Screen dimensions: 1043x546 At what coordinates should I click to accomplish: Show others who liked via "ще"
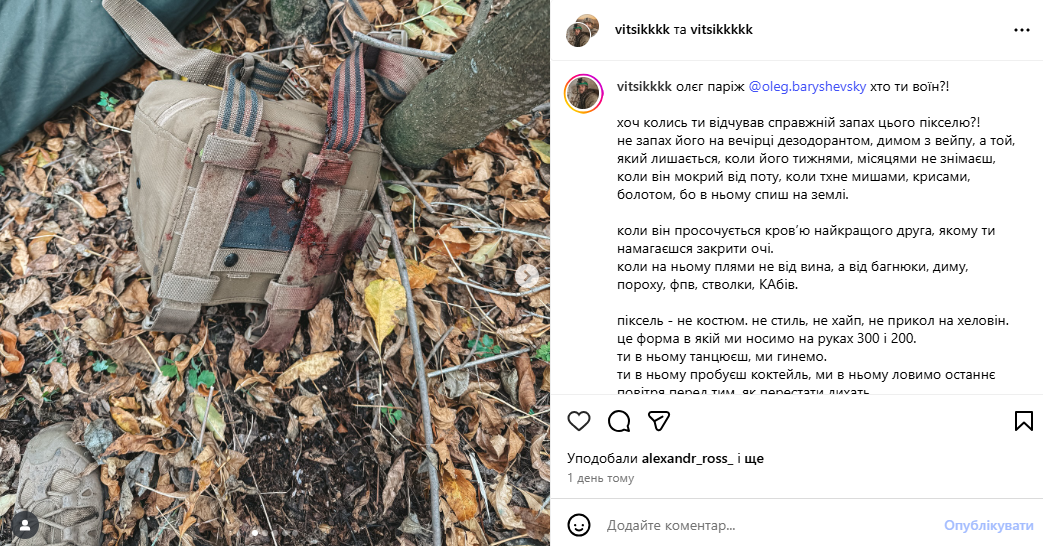pos(754,459)
